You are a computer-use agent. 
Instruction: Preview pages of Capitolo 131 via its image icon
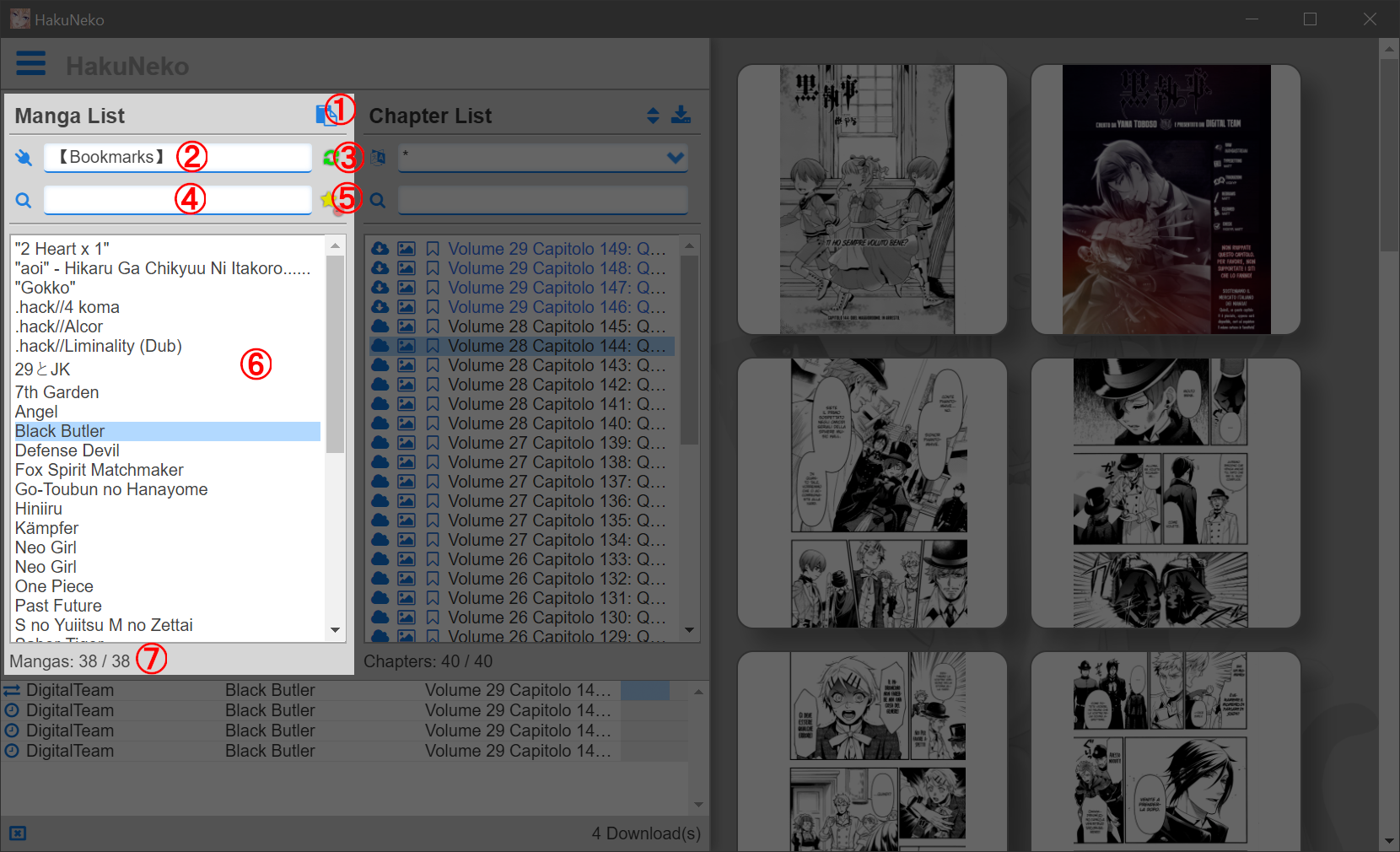tap(407, 598)
